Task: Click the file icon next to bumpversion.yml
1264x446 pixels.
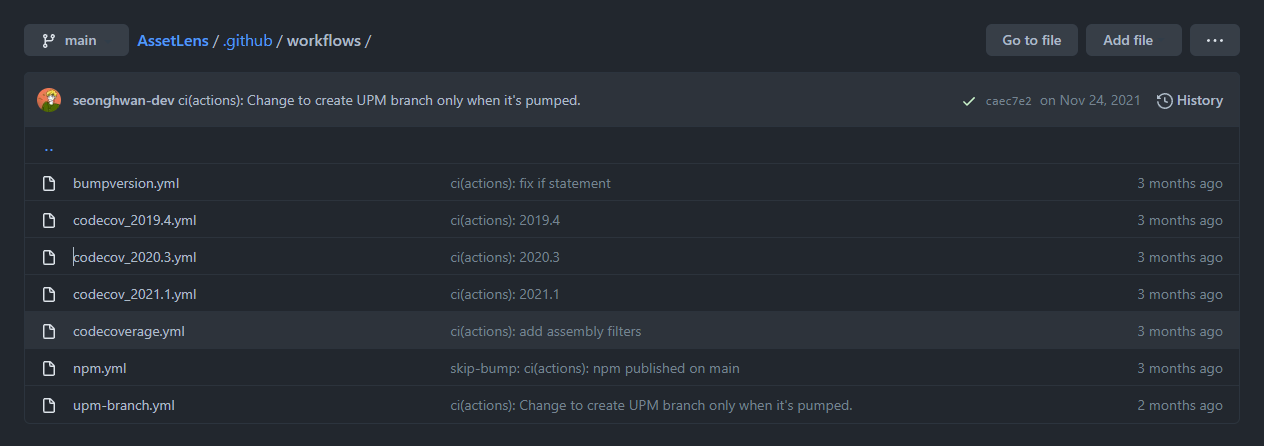Action: (x=48, y=183)
